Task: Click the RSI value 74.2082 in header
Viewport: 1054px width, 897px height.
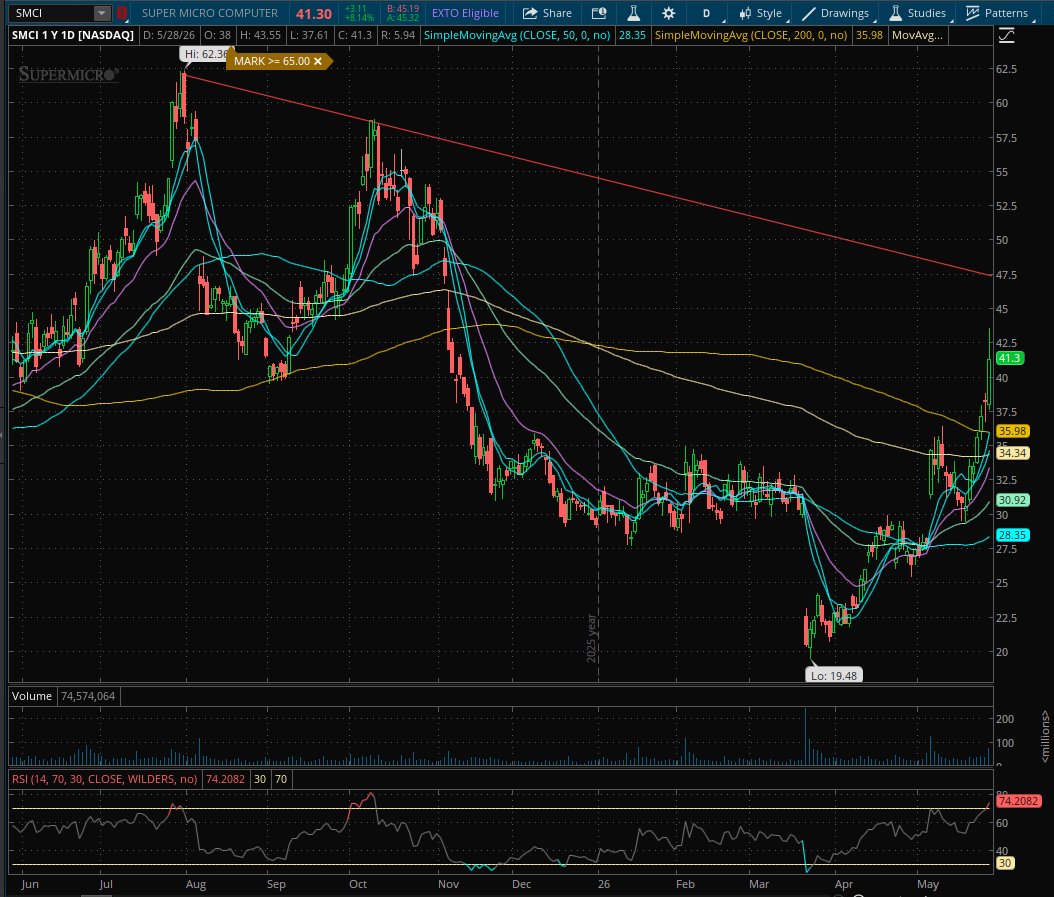Action: pos(225,779)
